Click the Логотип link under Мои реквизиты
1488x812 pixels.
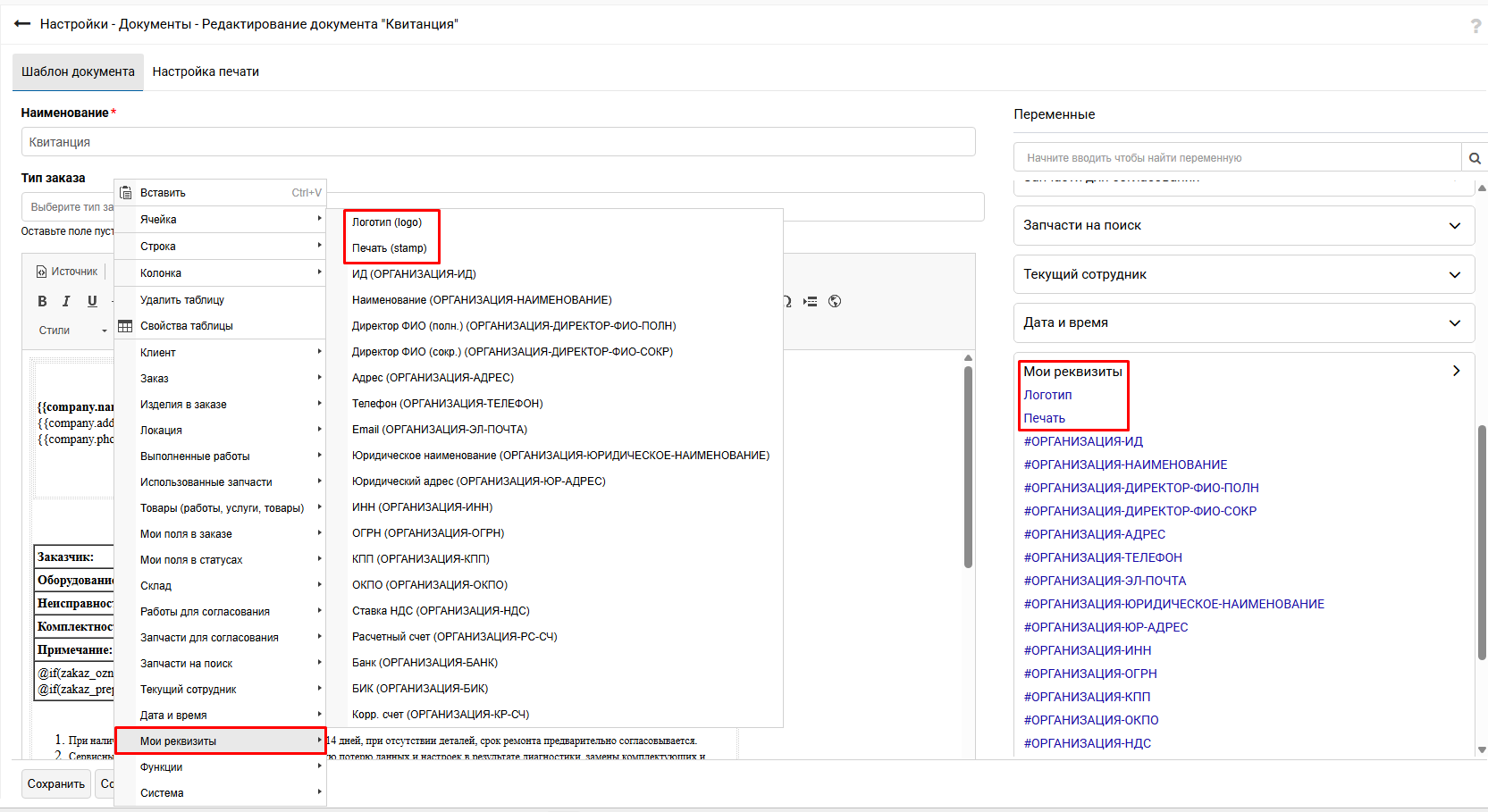pos(1047,395)
